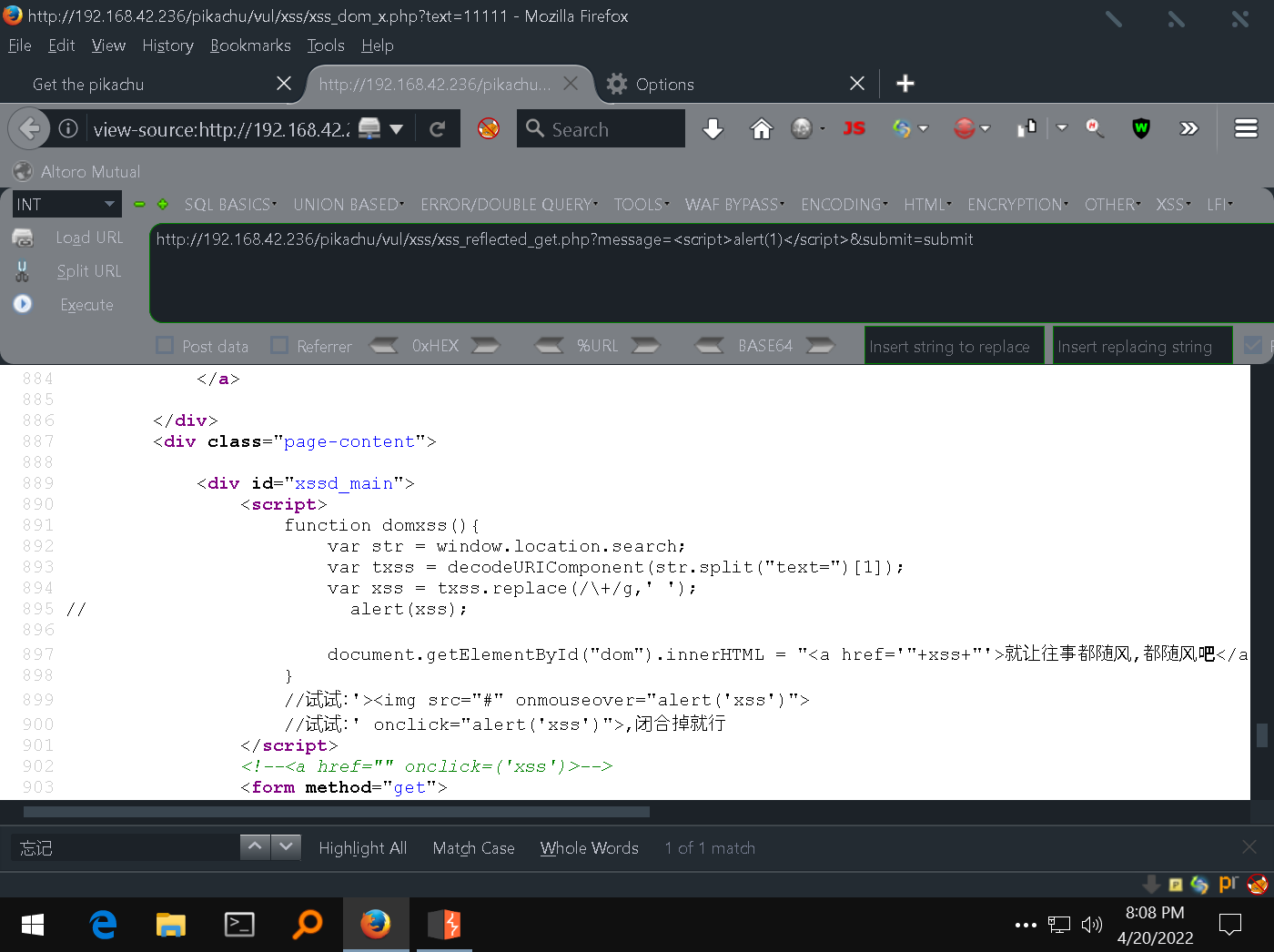
Task: Click the %URL decode left arrow
Action: pos(550,345)
